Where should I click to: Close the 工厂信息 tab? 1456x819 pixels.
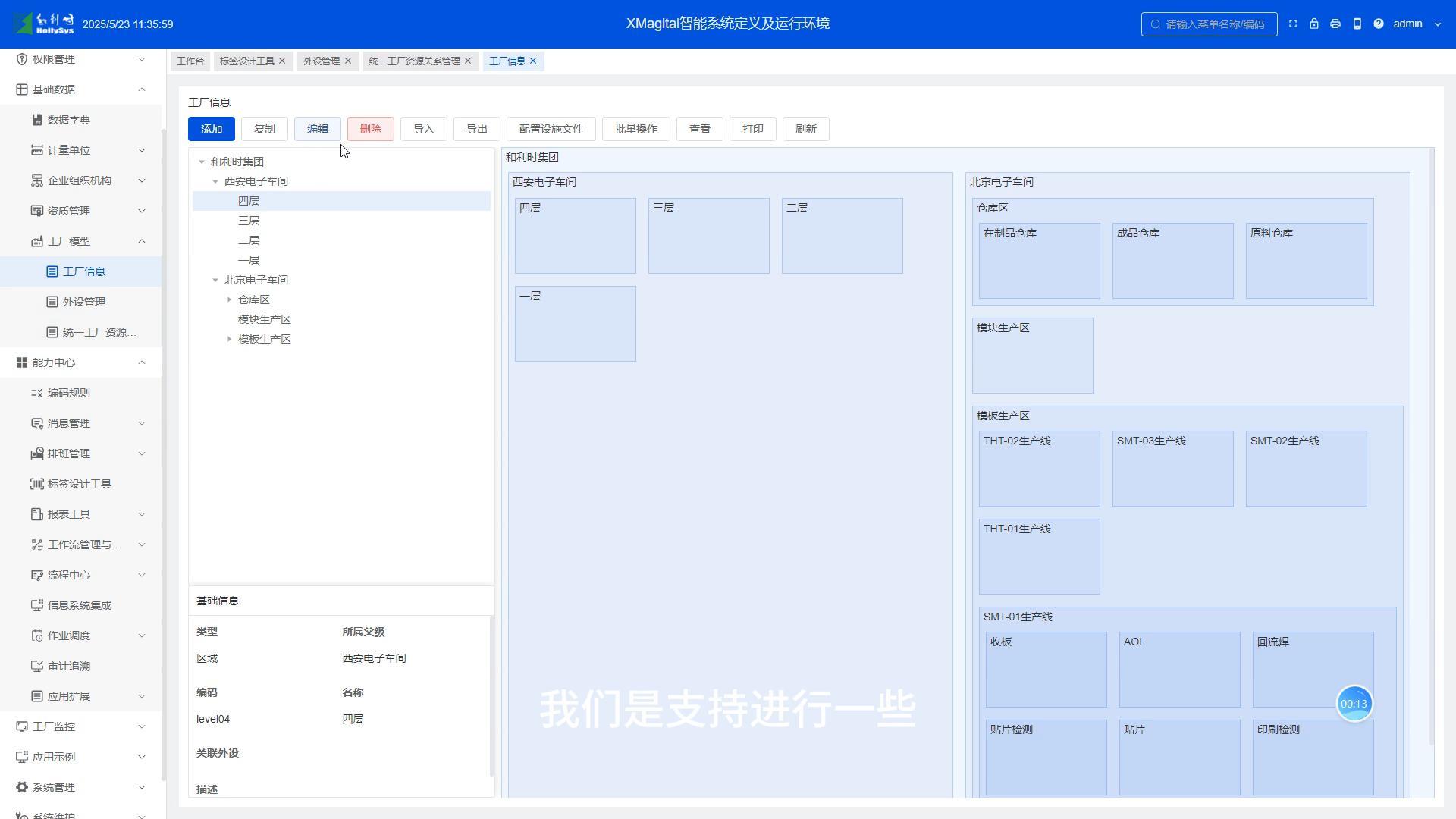click(x=533, y=61)
